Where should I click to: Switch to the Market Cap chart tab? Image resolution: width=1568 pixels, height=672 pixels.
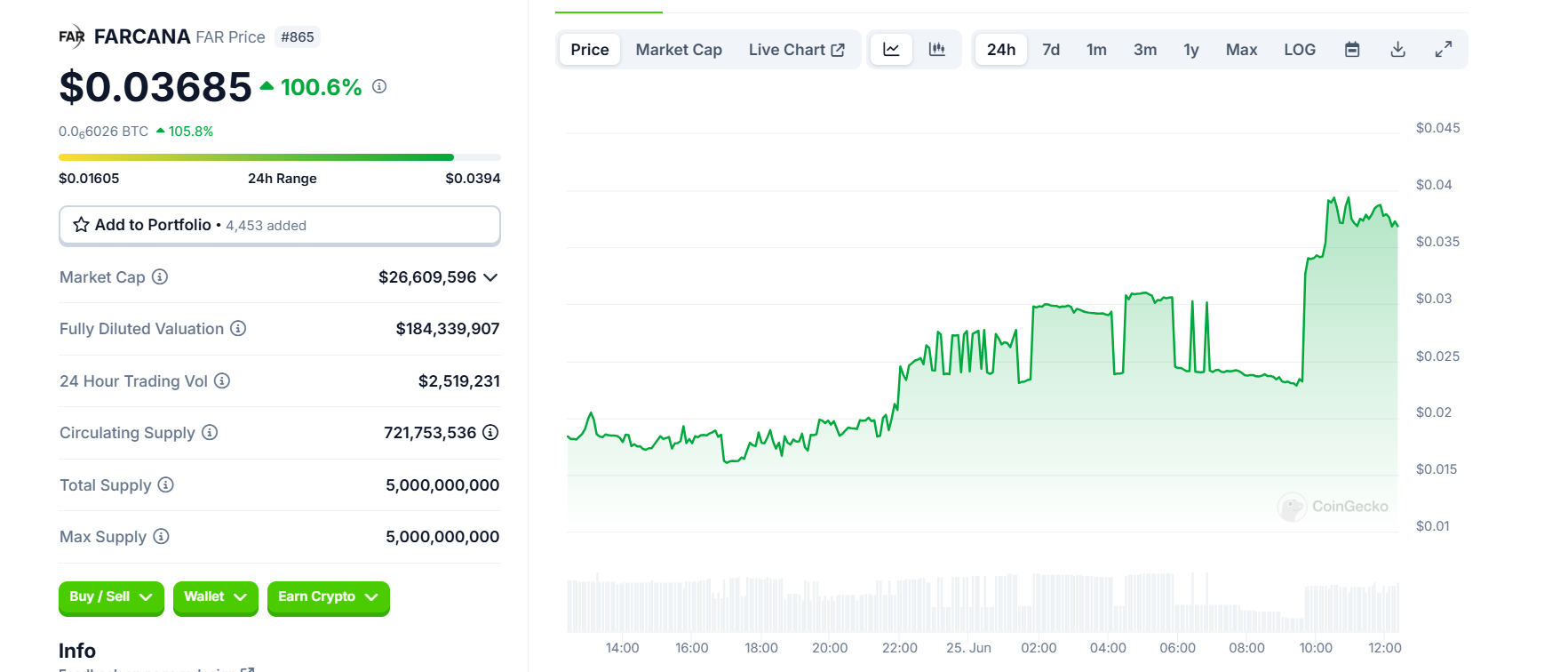(x=679, y=50)
